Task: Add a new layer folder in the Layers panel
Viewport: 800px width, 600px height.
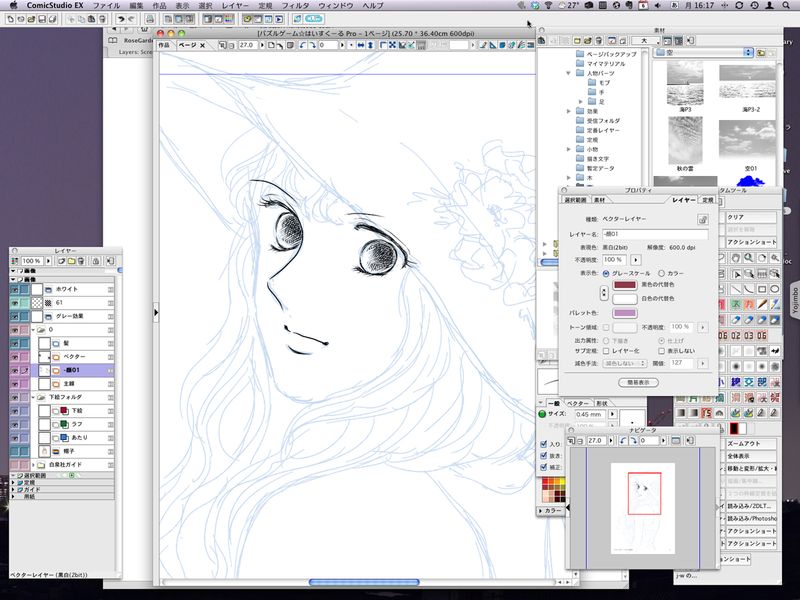Action: tap(71, 261)
